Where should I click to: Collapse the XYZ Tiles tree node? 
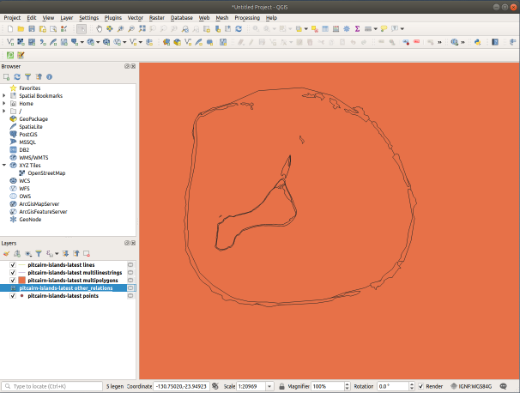[4, 165]
